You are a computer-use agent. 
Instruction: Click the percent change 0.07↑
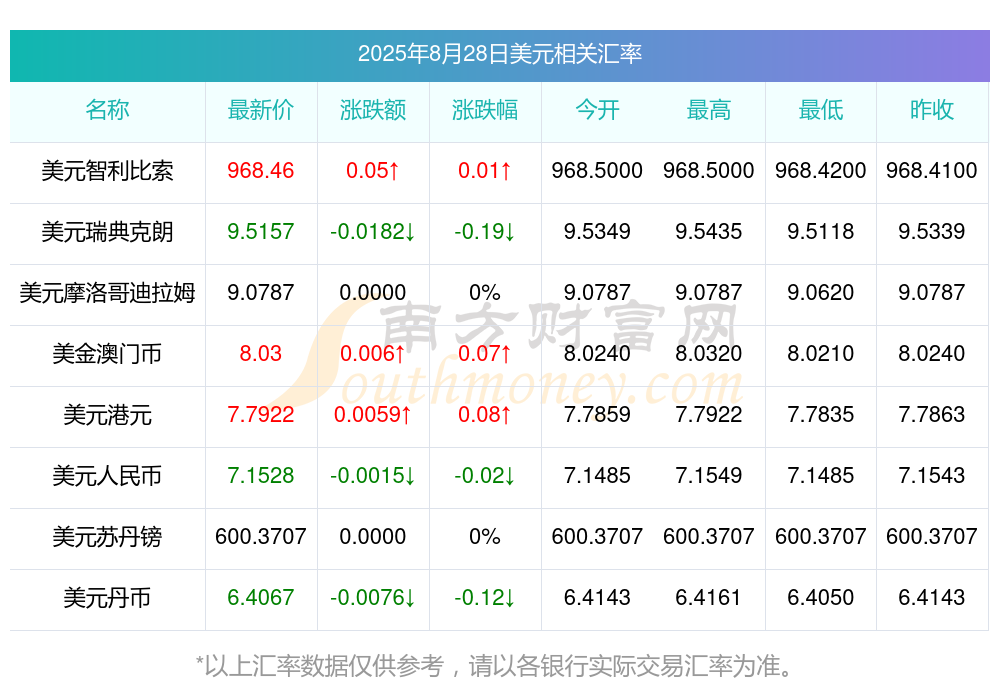click(x=485, y=353)
